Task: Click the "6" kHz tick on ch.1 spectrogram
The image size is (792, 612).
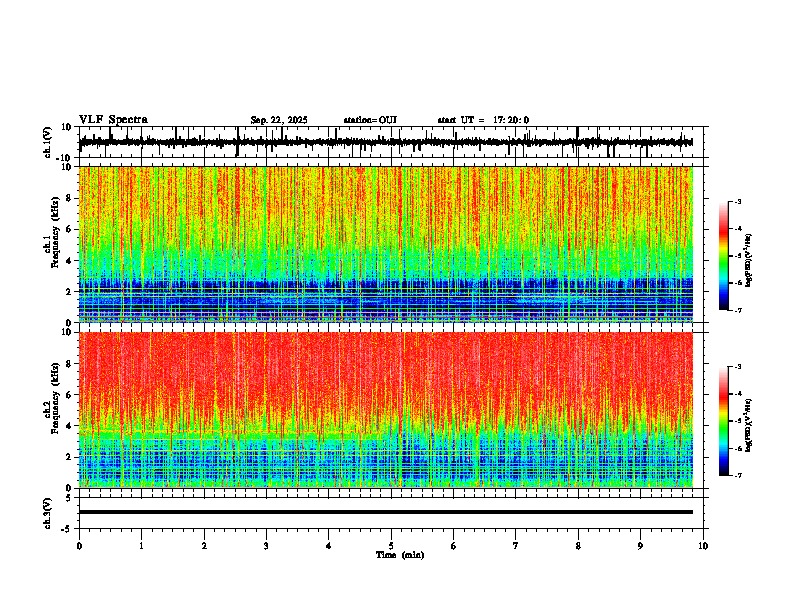Action: (70, 229)
